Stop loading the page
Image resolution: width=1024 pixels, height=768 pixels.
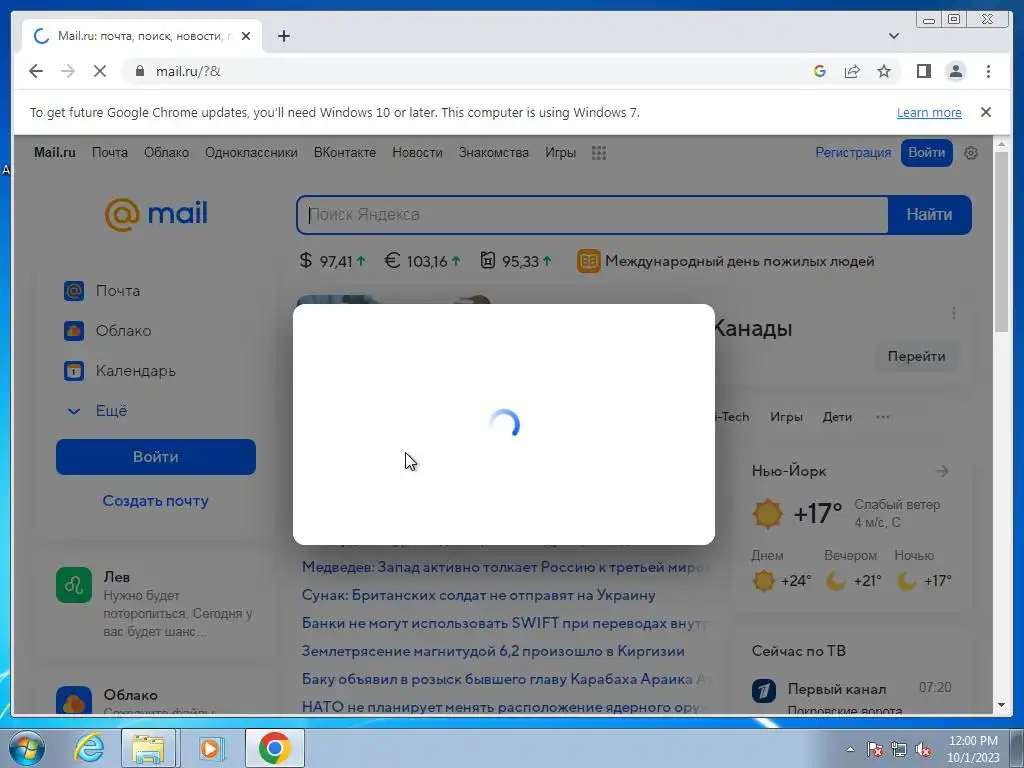point(100,71)
